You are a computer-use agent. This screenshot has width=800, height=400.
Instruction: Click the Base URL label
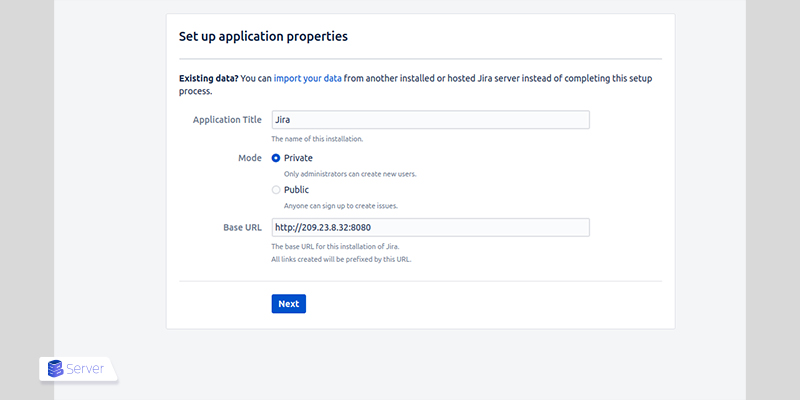[242, 228]
